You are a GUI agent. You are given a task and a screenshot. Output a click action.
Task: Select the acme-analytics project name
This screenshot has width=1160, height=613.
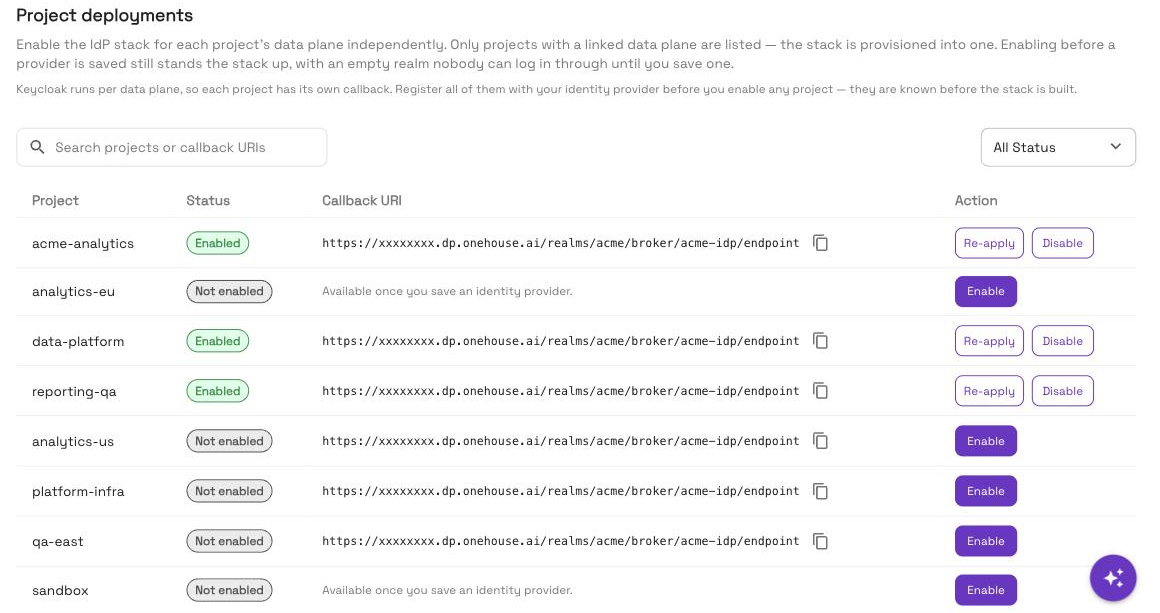click(83, 243)
